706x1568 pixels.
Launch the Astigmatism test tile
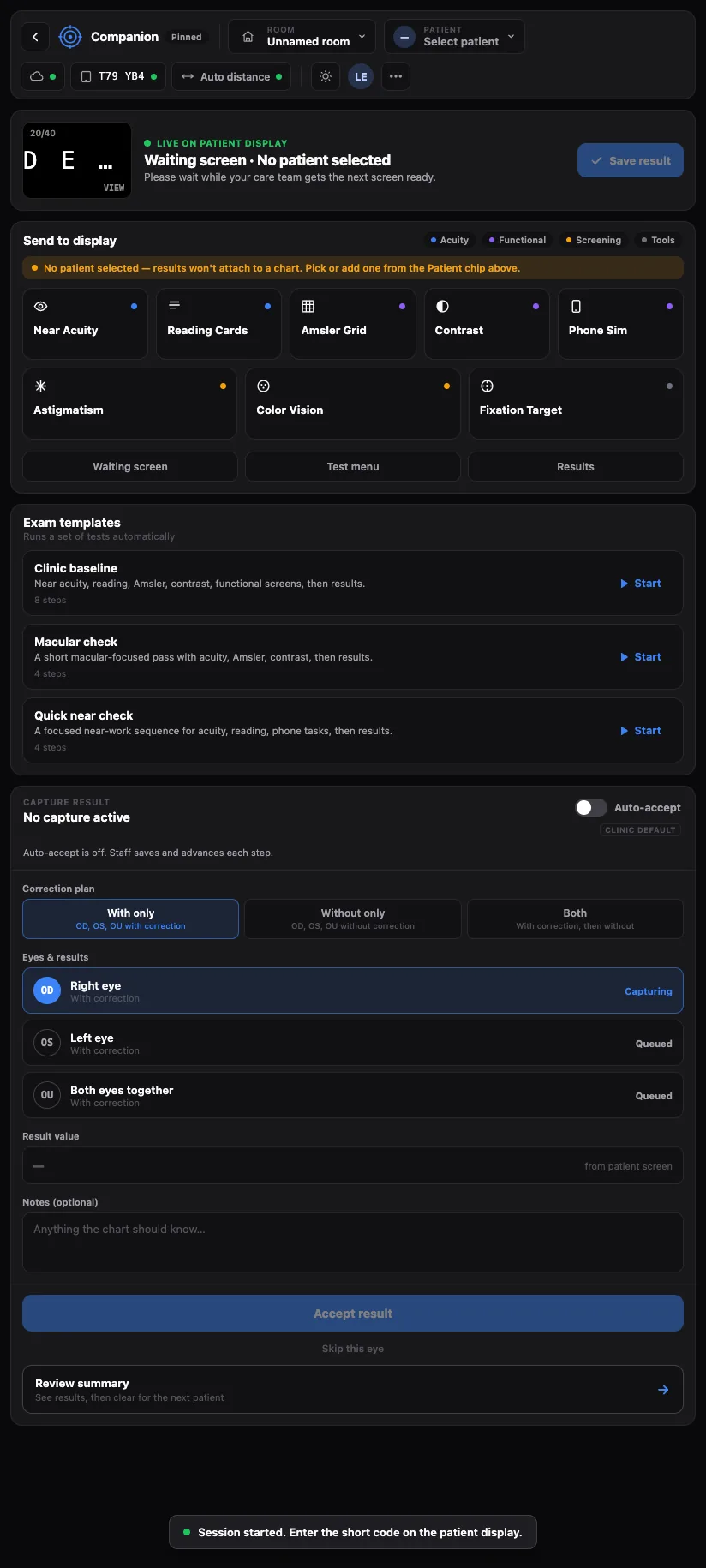click(129, 404)
